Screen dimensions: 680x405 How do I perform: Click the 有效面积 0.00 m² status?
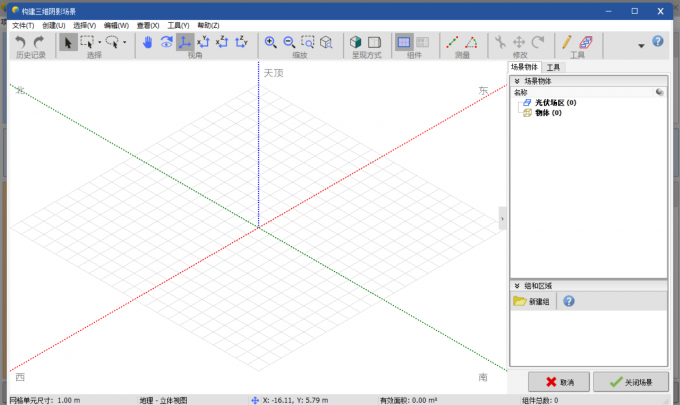pos(409,400)
